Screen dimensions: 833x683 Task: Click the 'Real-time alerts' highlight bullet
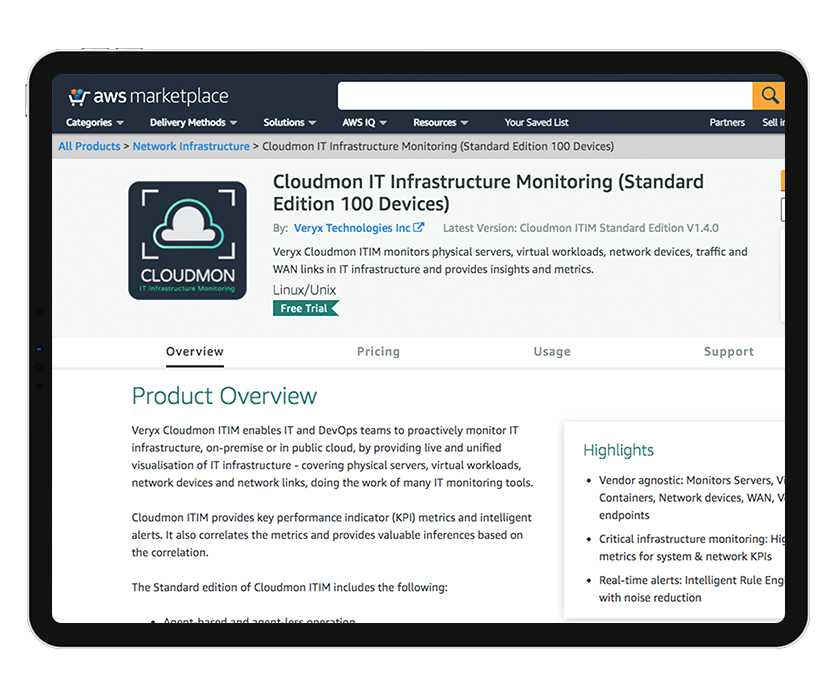tap(692, 589)
